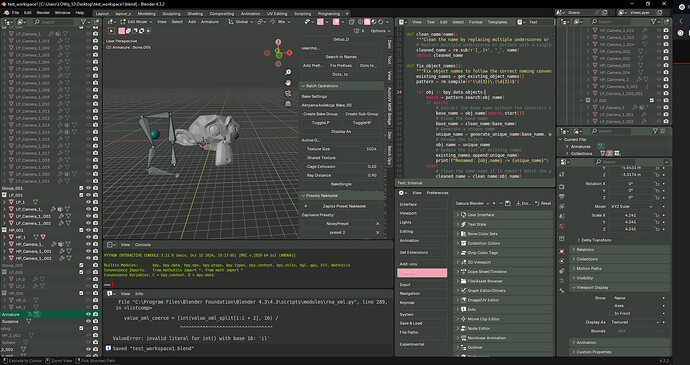Delete the NowyPreset with its X icon
The image size is (690, 365).
378,224
